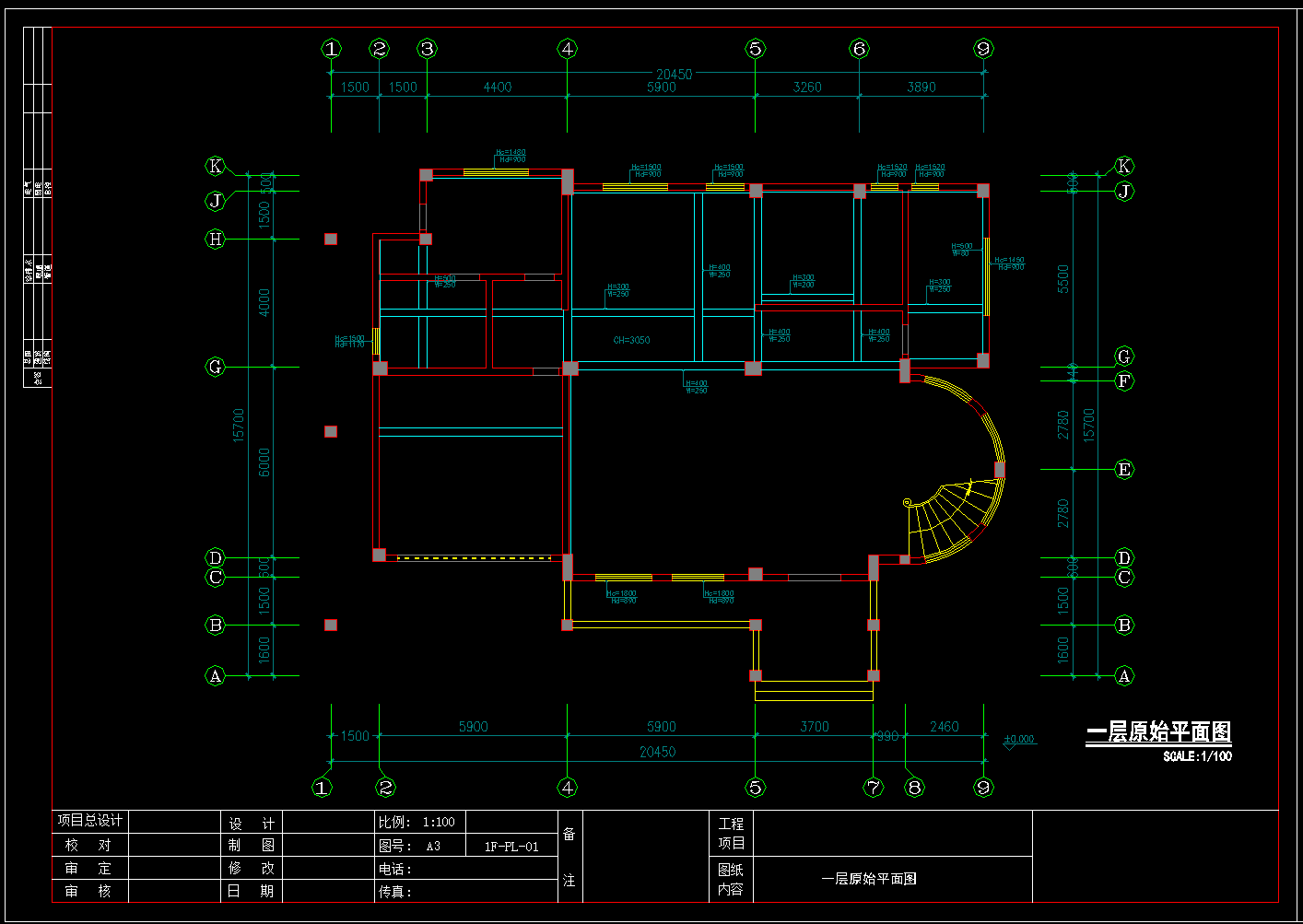Click the 4400 dimension text at top
This screenshot has width=1303, height=924.
497,87
